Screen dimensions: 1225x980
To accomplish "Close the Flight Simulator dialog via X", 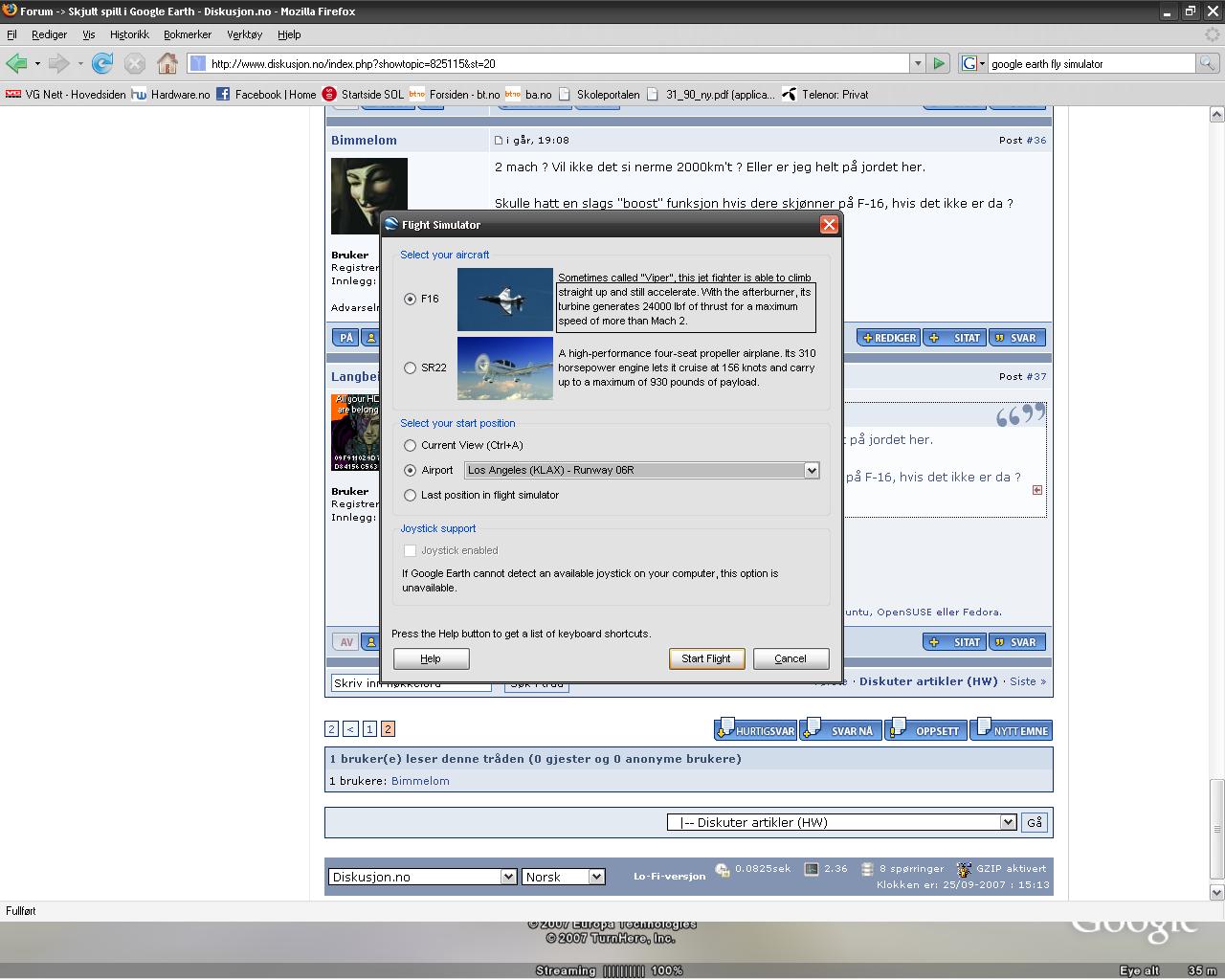I will (829, 224).
